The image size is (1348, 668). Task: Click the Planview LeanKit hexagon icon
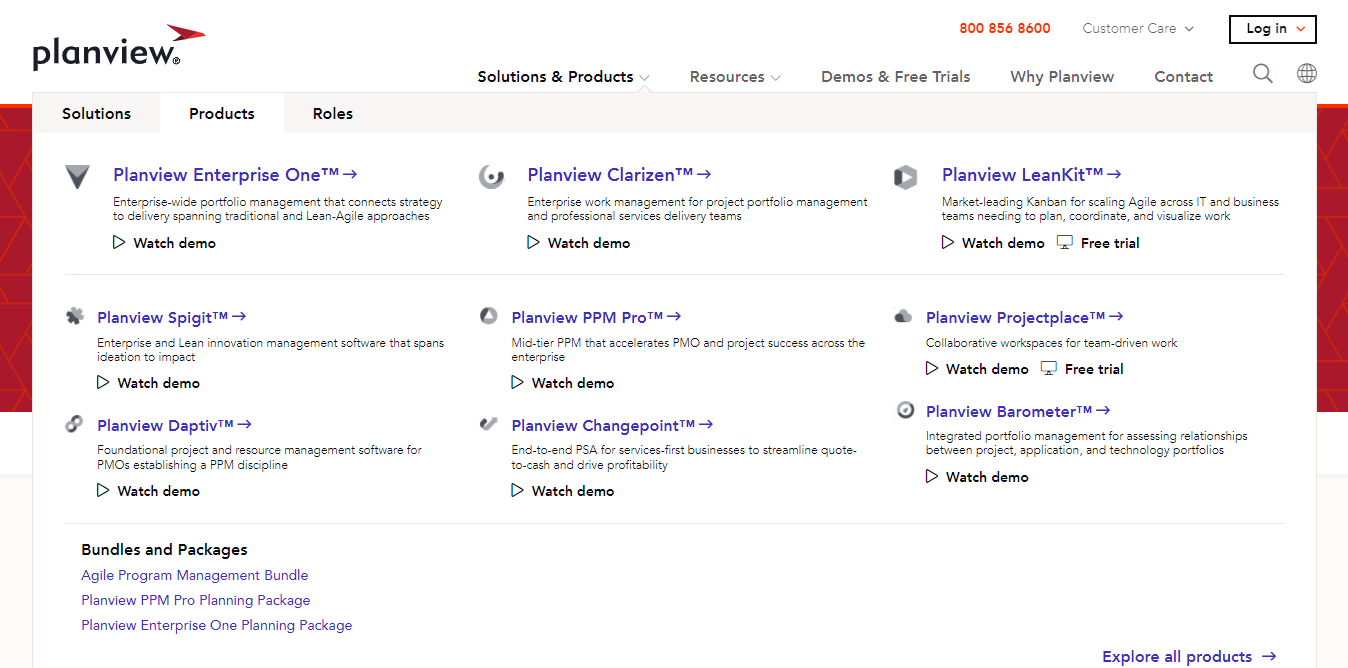pyautogui.click(x=905, y=177)
